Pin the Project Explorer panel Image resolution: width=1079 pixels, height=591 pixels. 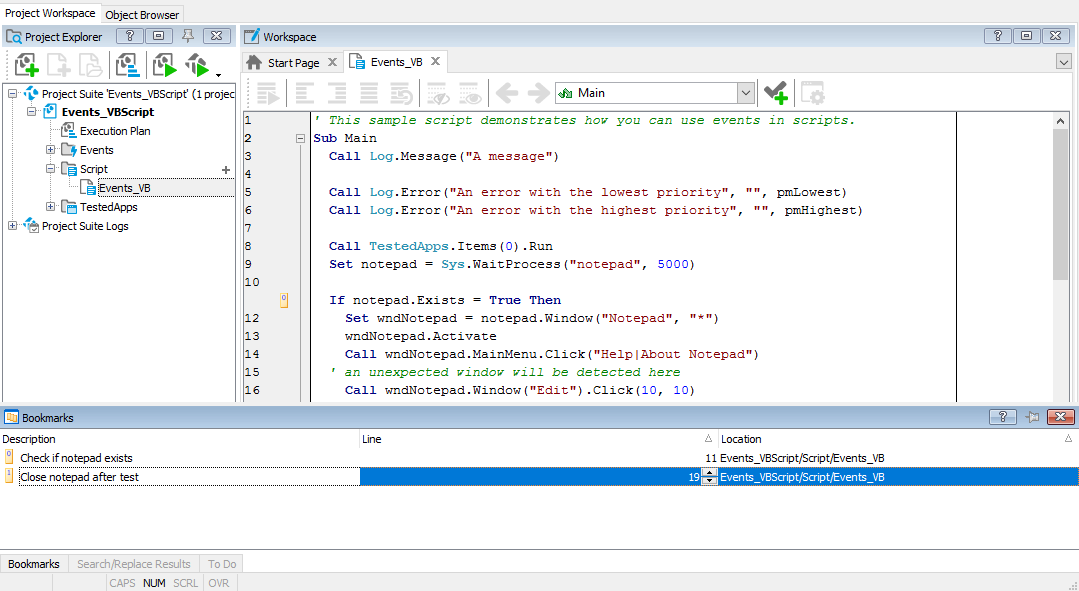[x=187, y=37]
